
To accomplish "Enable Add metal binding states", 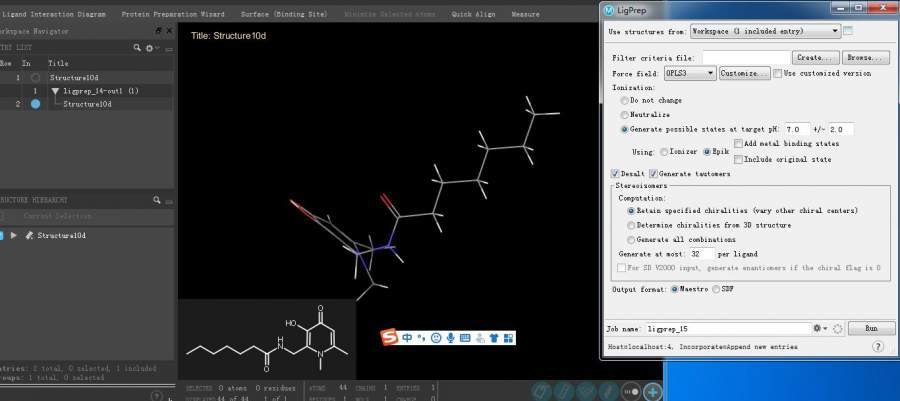I will (x=739, y=144).
